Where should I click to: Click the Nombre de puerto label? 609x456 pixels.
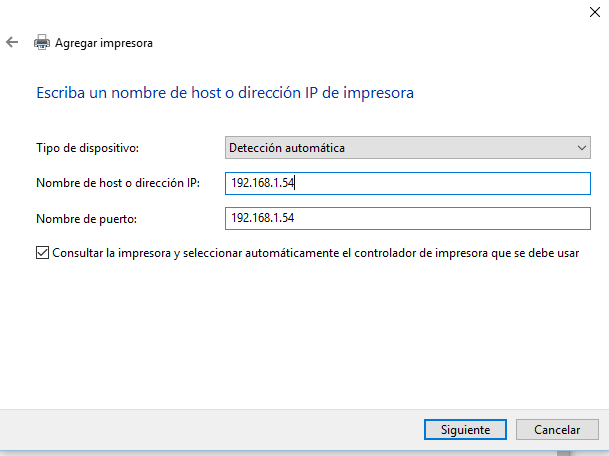[x=86, y=219]
